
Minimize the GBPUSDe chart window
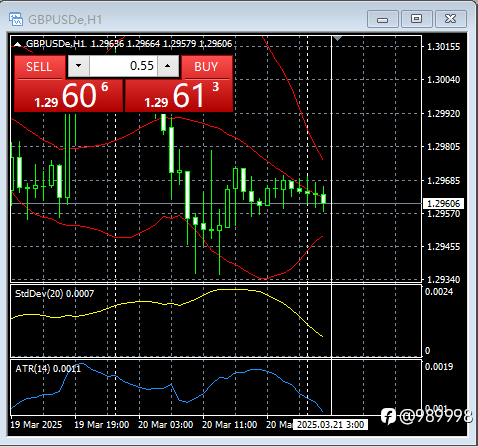[x=383, y=19]
